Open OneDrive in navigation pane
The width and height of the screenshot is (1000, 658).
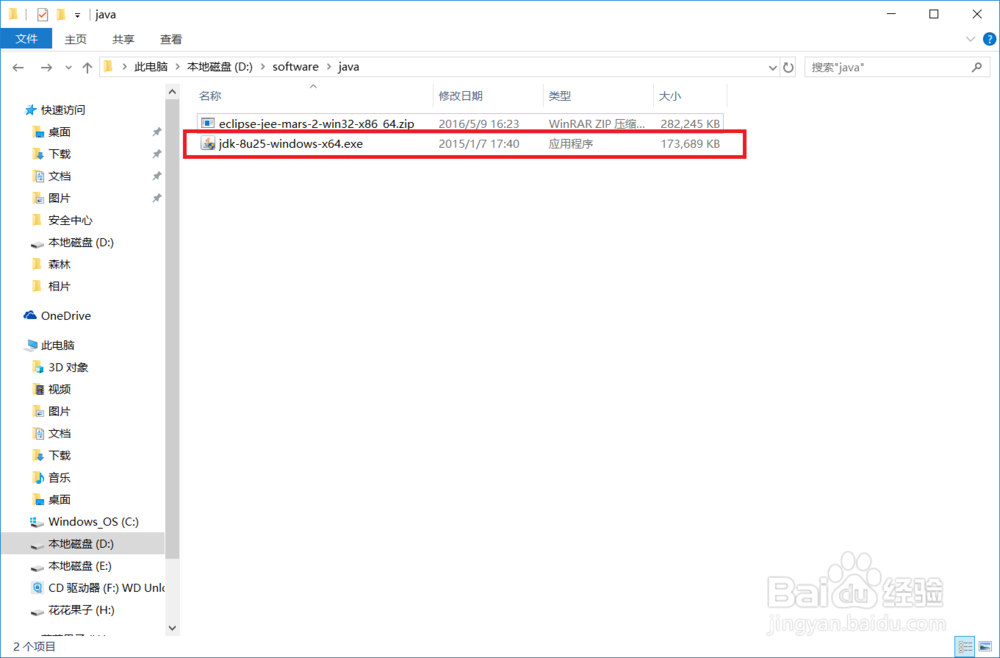click(66, 316)
